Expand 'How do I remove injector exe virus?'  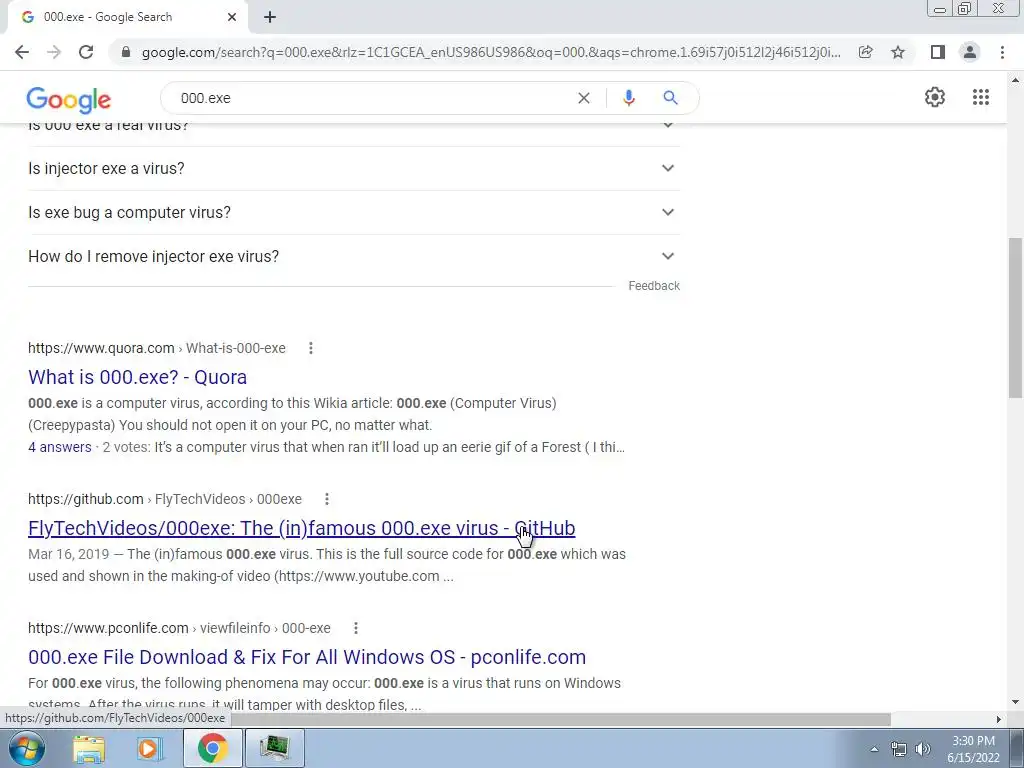click(x=354, y=256)
